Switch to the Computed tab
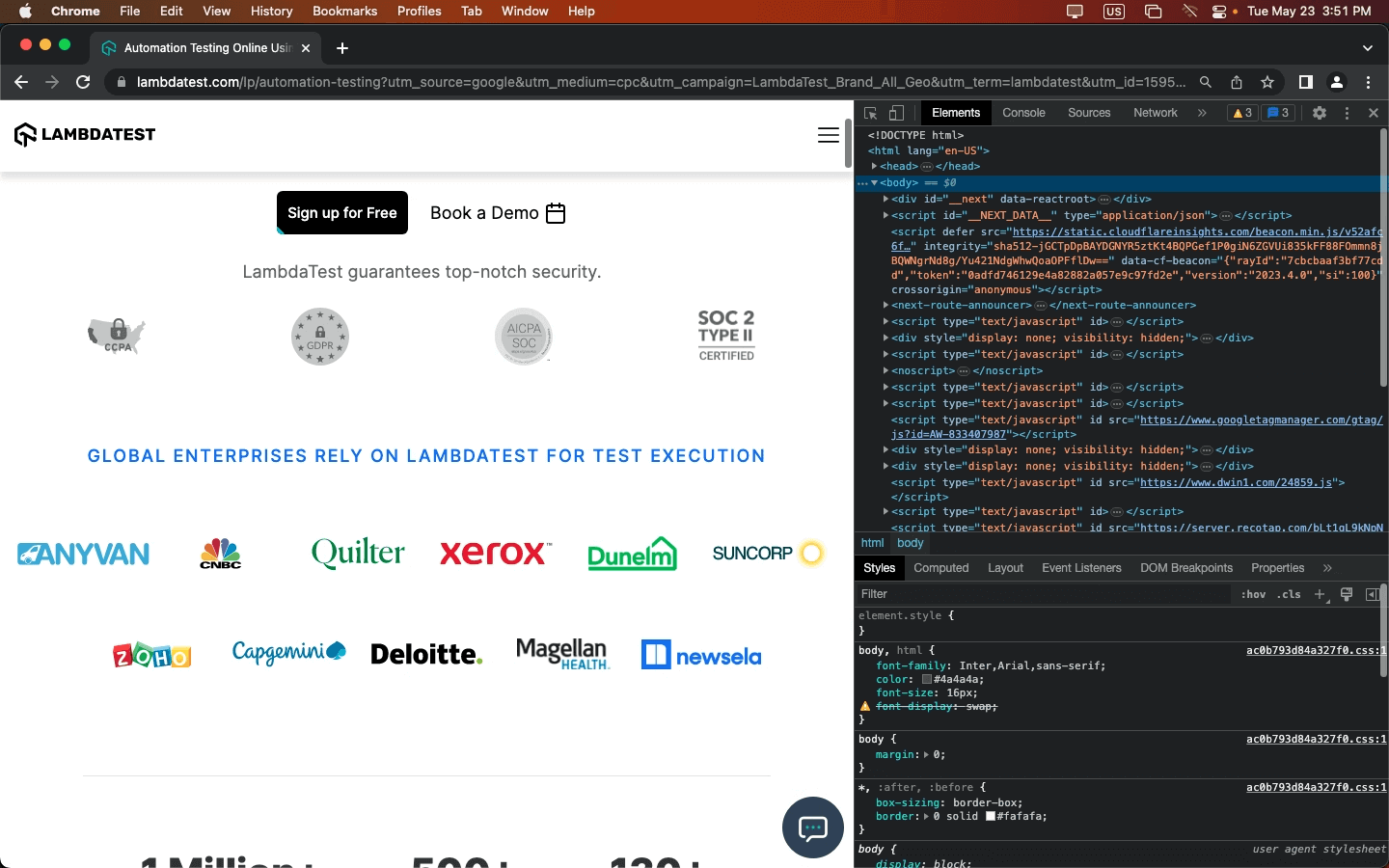Screen dimensions: 1389x868 coord(940,568)
